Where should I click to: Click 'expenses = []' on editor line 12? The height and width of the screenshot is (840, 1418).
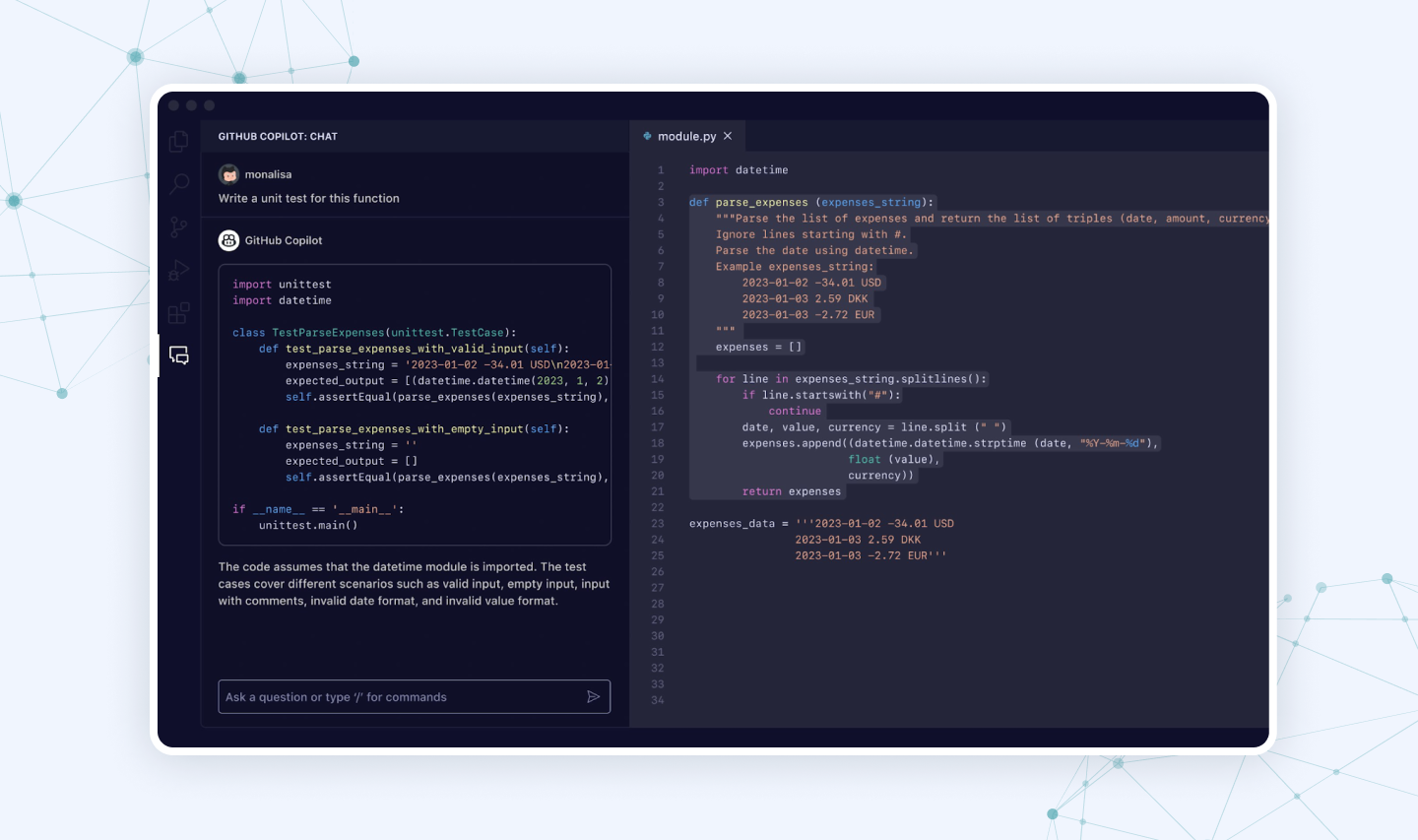759,347
